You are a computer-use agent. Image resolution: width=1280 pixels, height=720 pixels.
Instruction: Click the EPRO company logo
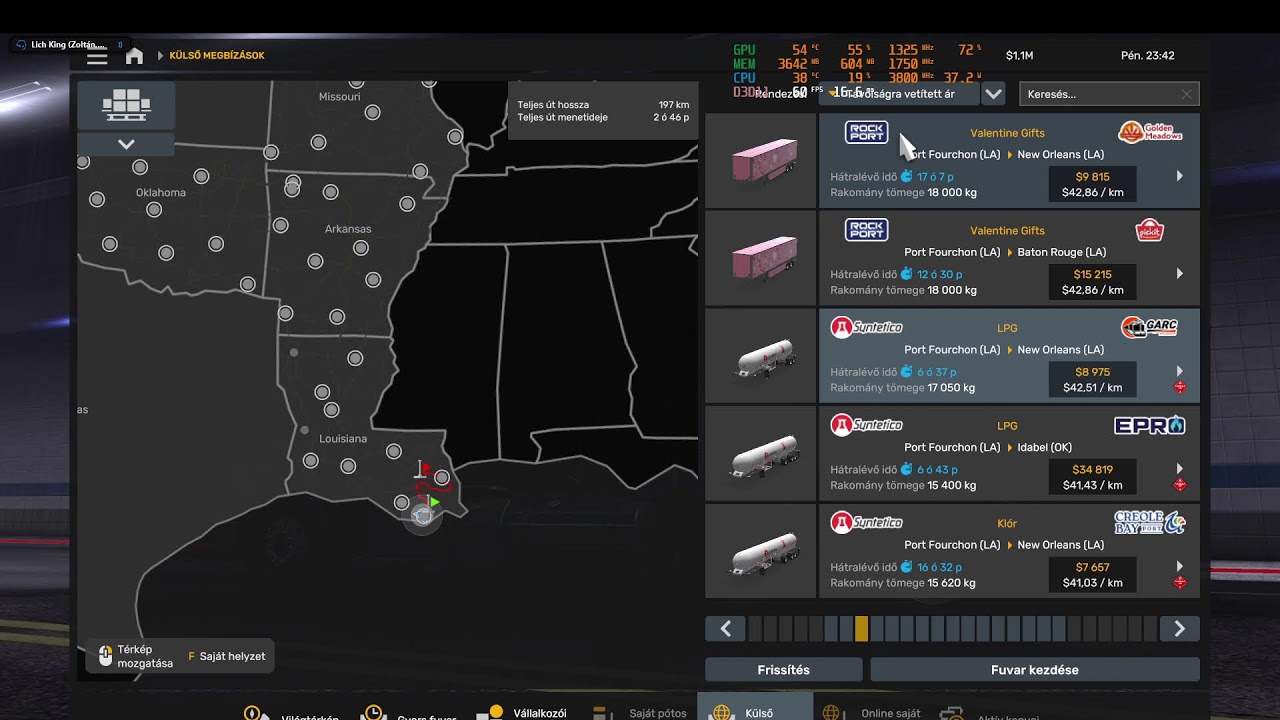pyautogui.click(x=1150, y=425)
